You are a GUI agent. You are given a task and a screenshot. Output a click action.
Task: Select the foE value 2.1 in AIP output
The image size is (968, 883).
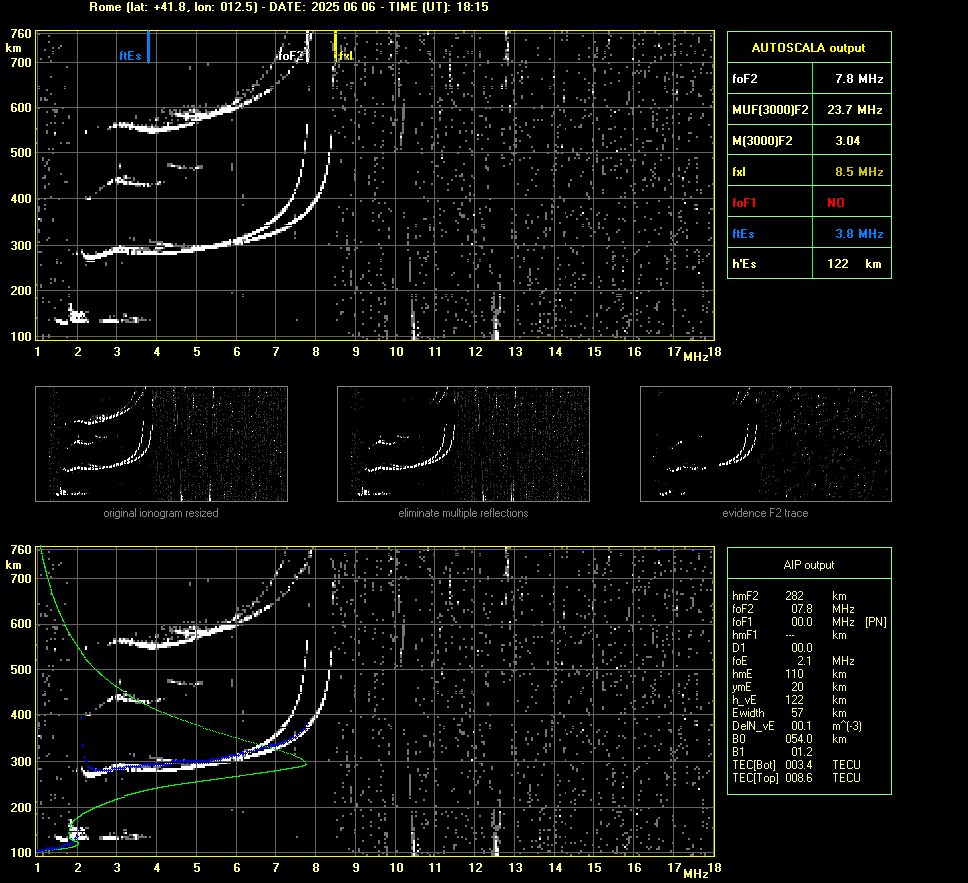click(804, 661)
